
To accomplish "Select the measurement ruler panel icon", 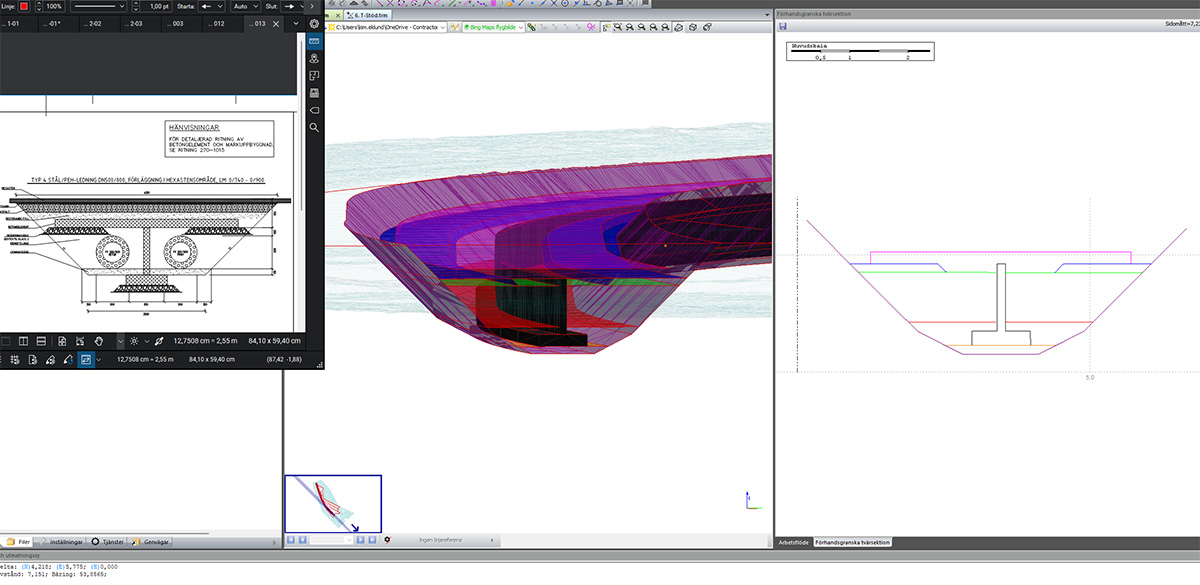I will click(314, 41).
